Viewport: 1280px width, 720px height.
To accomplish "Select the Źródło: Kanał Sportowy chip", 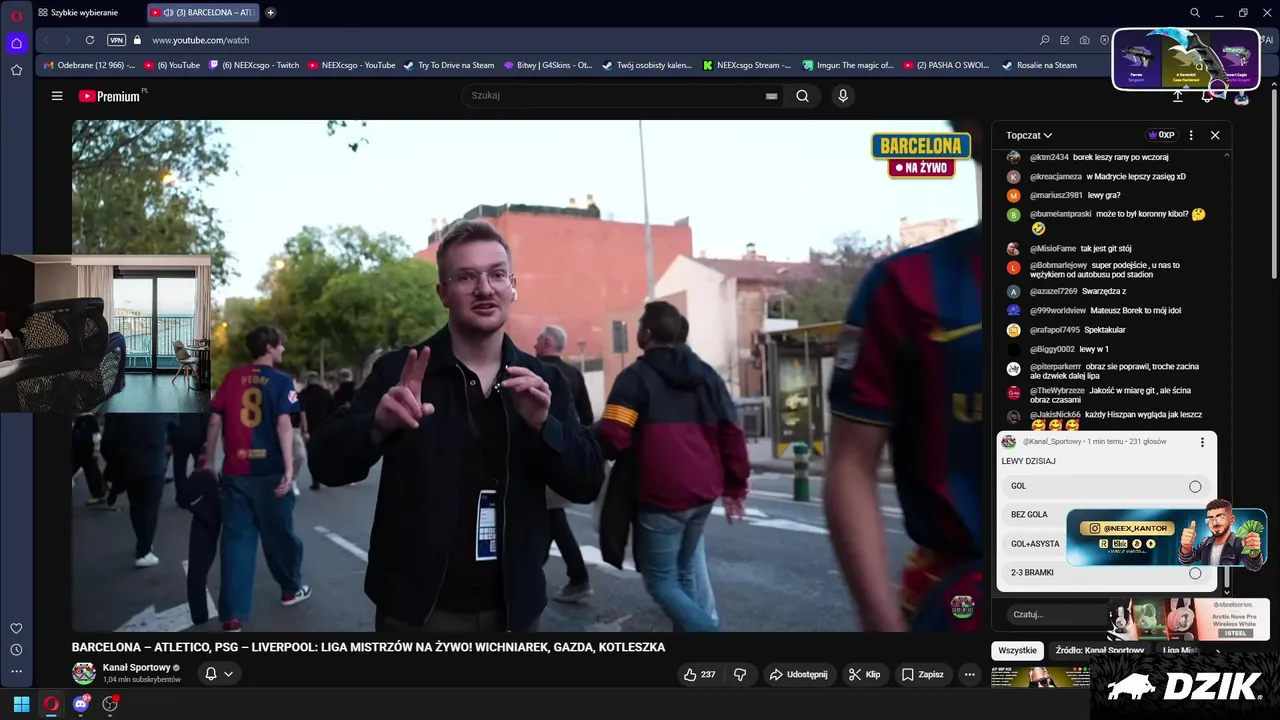I will (1099, 650).
